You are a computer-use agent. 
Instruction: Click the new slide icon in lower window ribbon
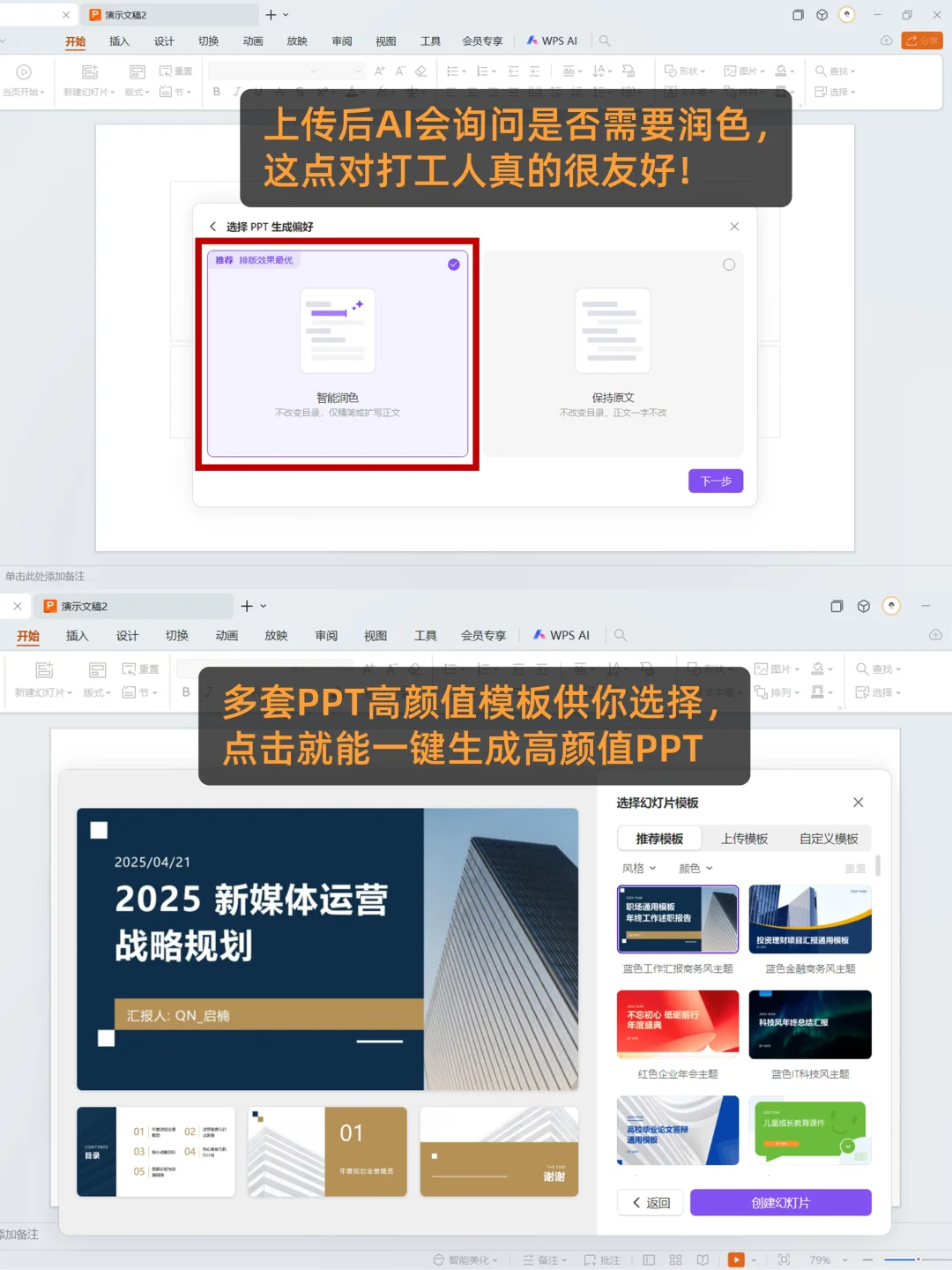pyautogui.click(x=44, y=669)
